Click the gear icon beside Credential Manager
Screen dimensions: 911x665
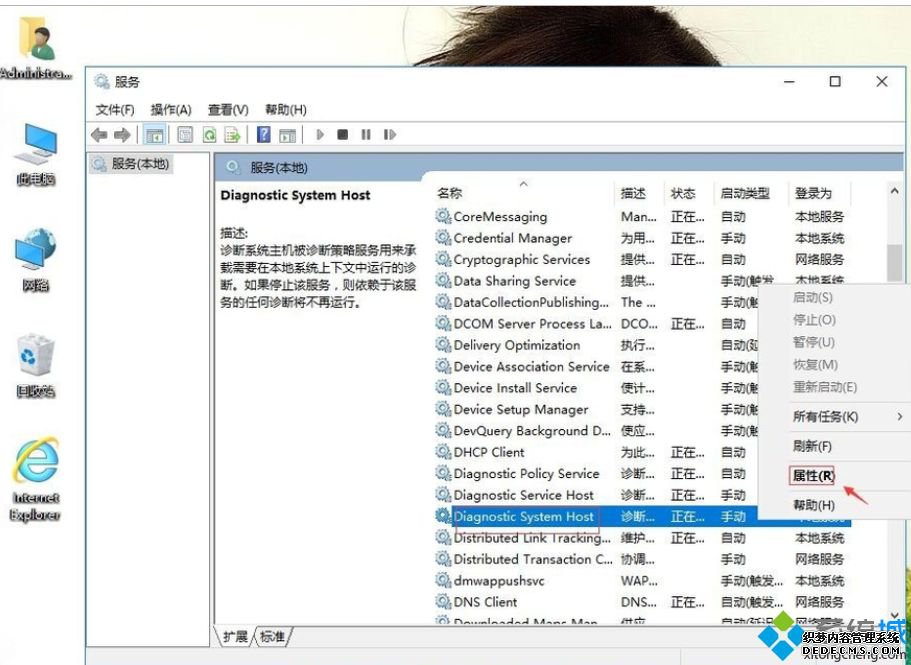point(443,238)
